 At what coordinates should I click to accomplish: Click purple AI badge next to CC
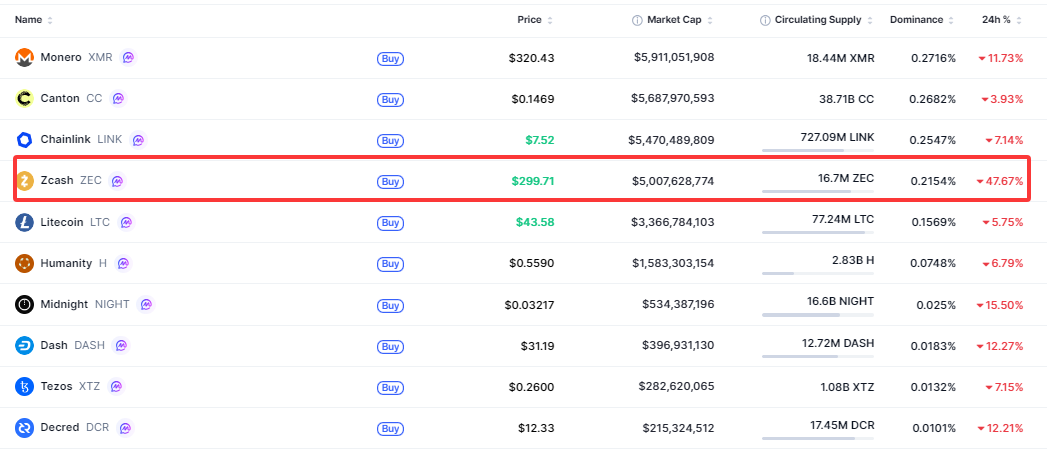(x=118, y=98)
